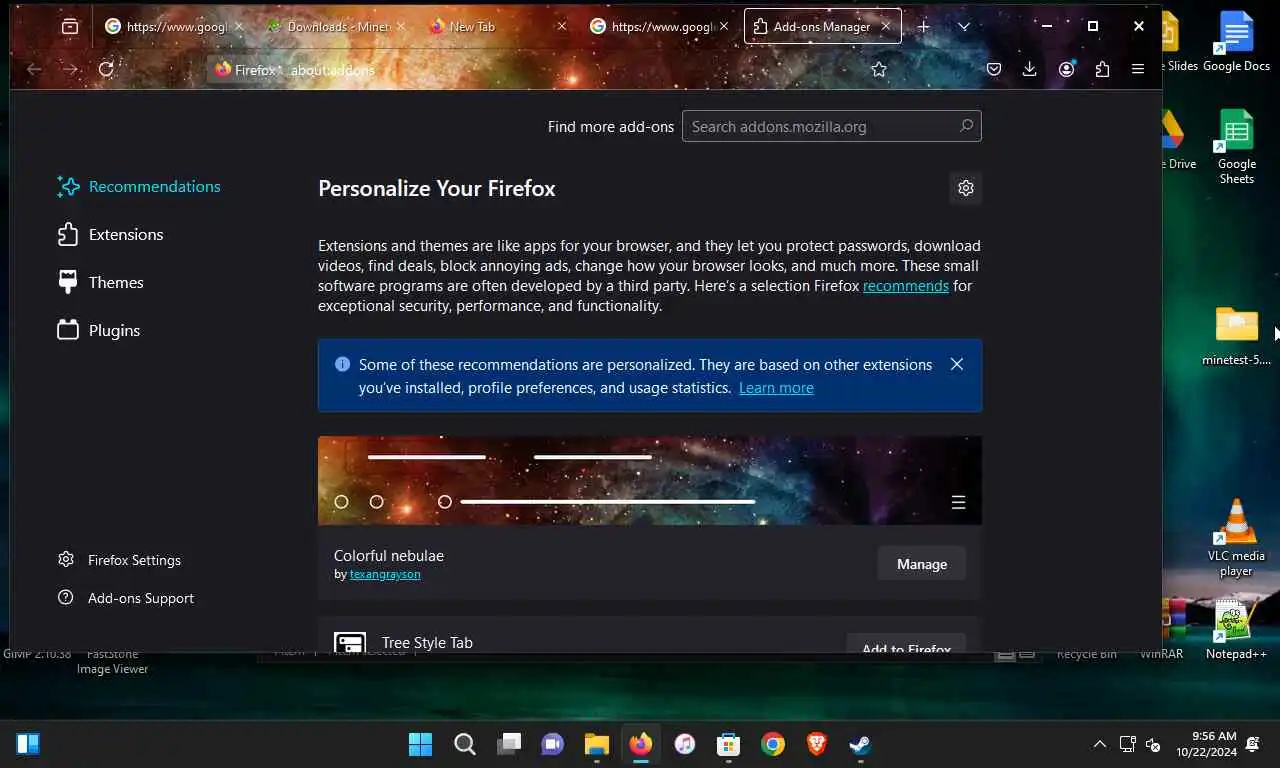Screen dimensions: 1280x768
Task: Open iTunes from taskbar
Action: [685, 744]
